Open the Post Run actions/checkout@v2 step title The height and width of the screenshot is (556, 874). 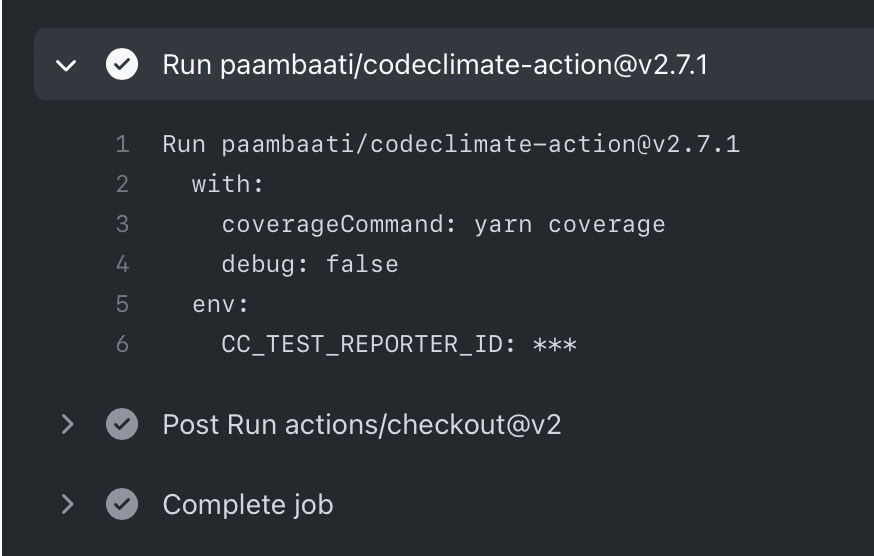coord(362,425)
